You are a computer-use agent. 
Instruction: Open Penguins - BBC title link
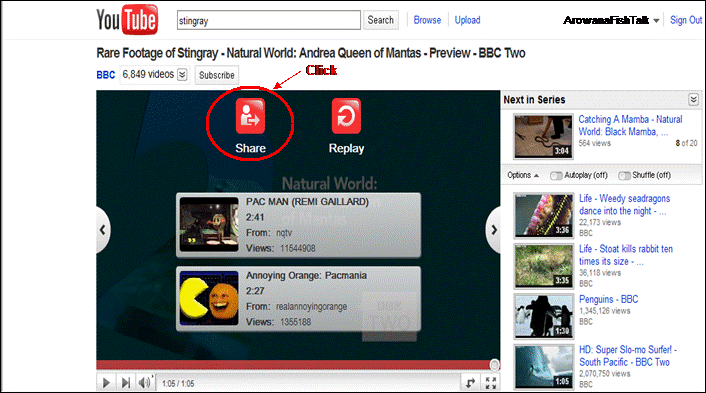click(608, 299)
